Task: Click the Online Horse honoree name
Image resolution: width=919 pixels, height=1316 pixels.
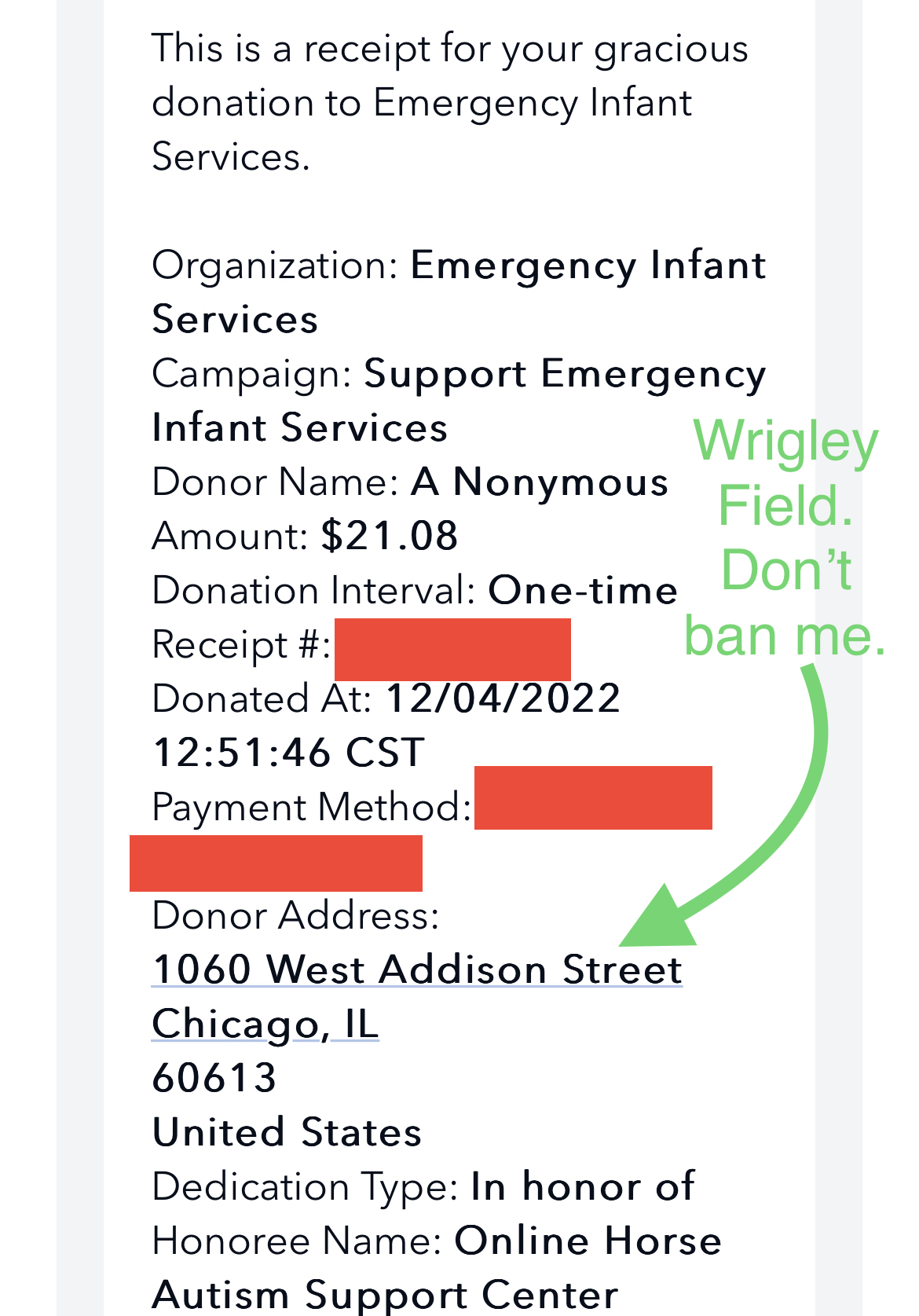Action: [588, 1241]
